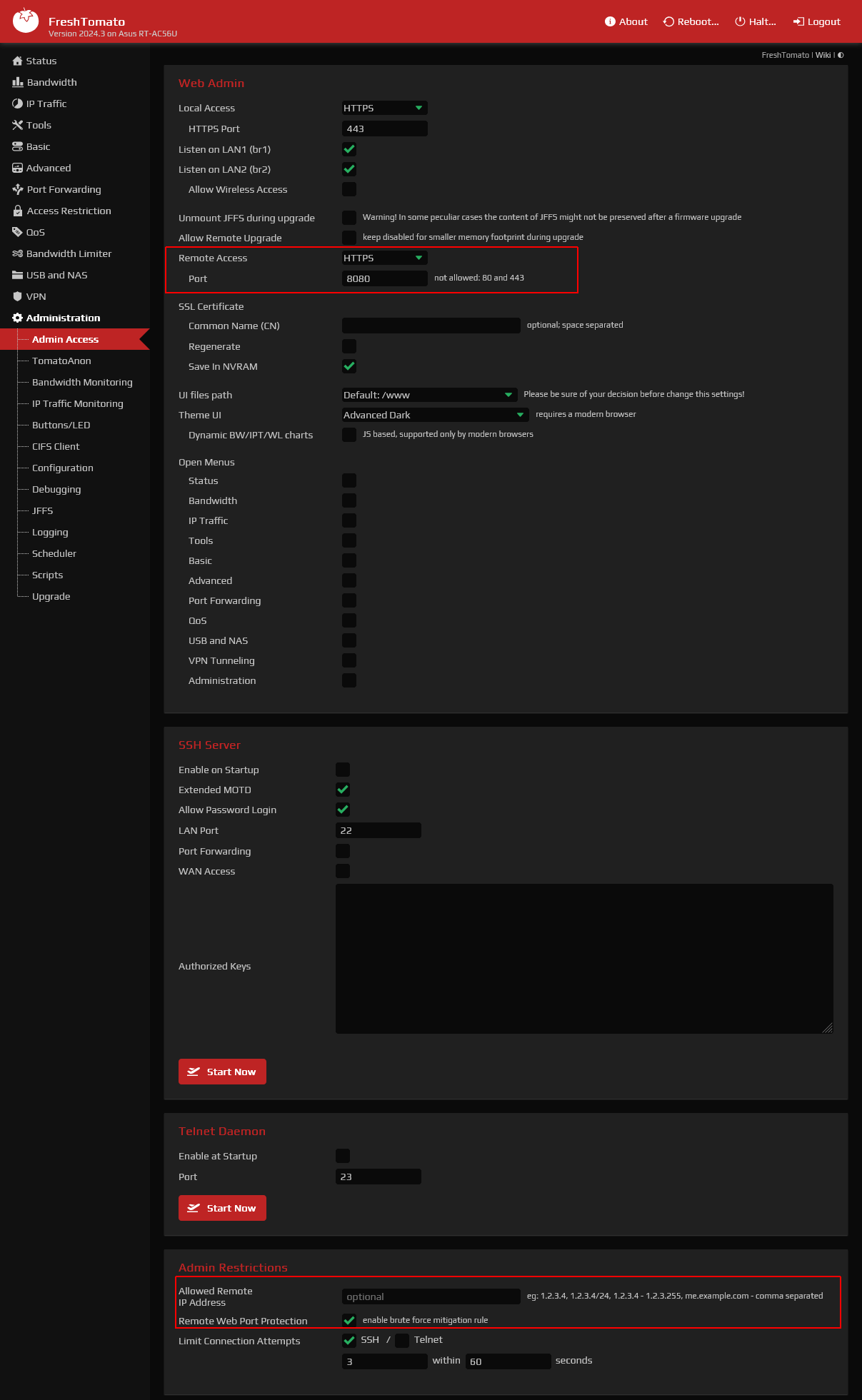Click the Administration gear icon
The width and height of the screenshot is (862, 1400).
coord(18,318)
